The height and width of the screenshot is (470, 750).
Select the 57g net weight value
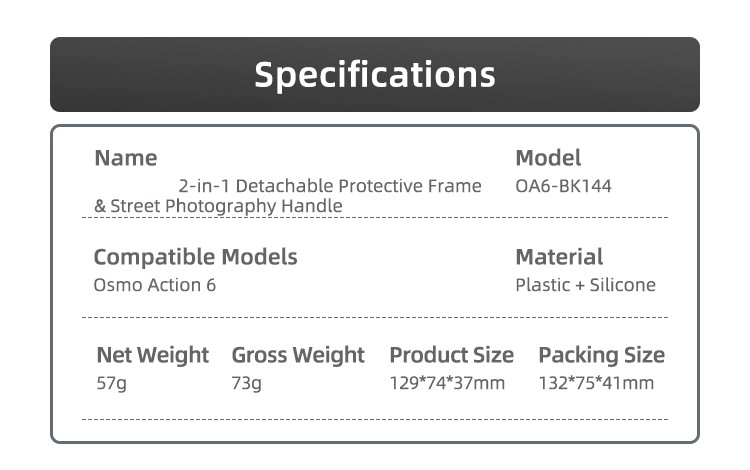pyautogui.click(x=111, y=383)
